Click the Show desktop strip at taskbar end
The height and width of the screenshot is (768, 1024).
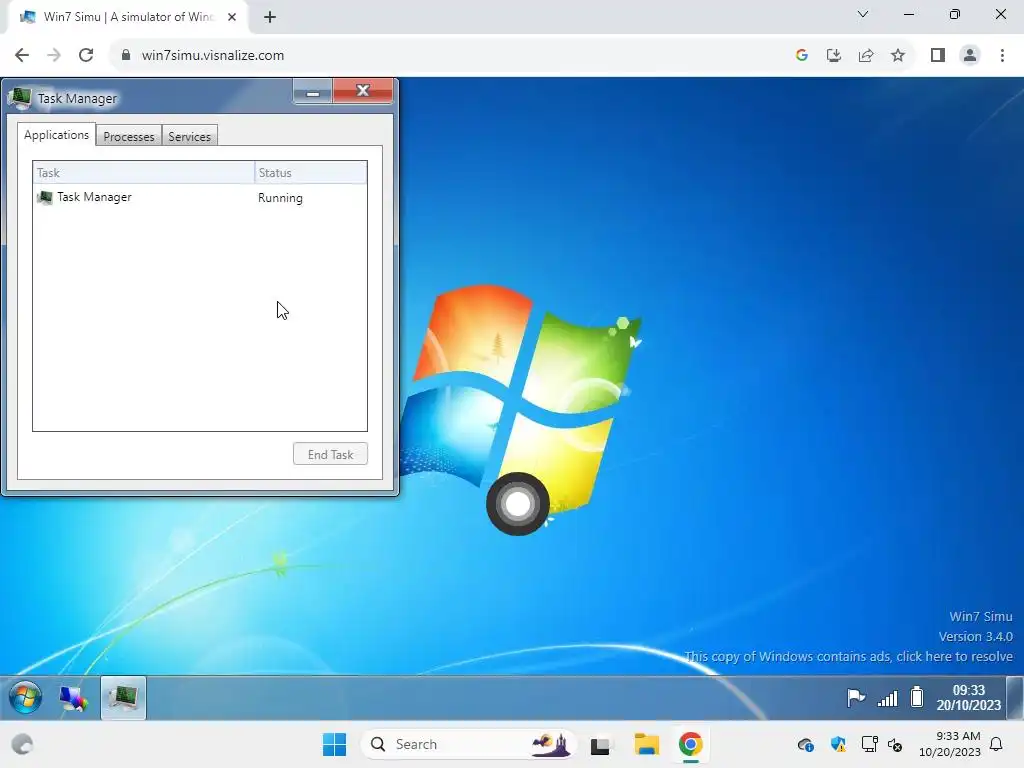click(x=1016, y=697)
